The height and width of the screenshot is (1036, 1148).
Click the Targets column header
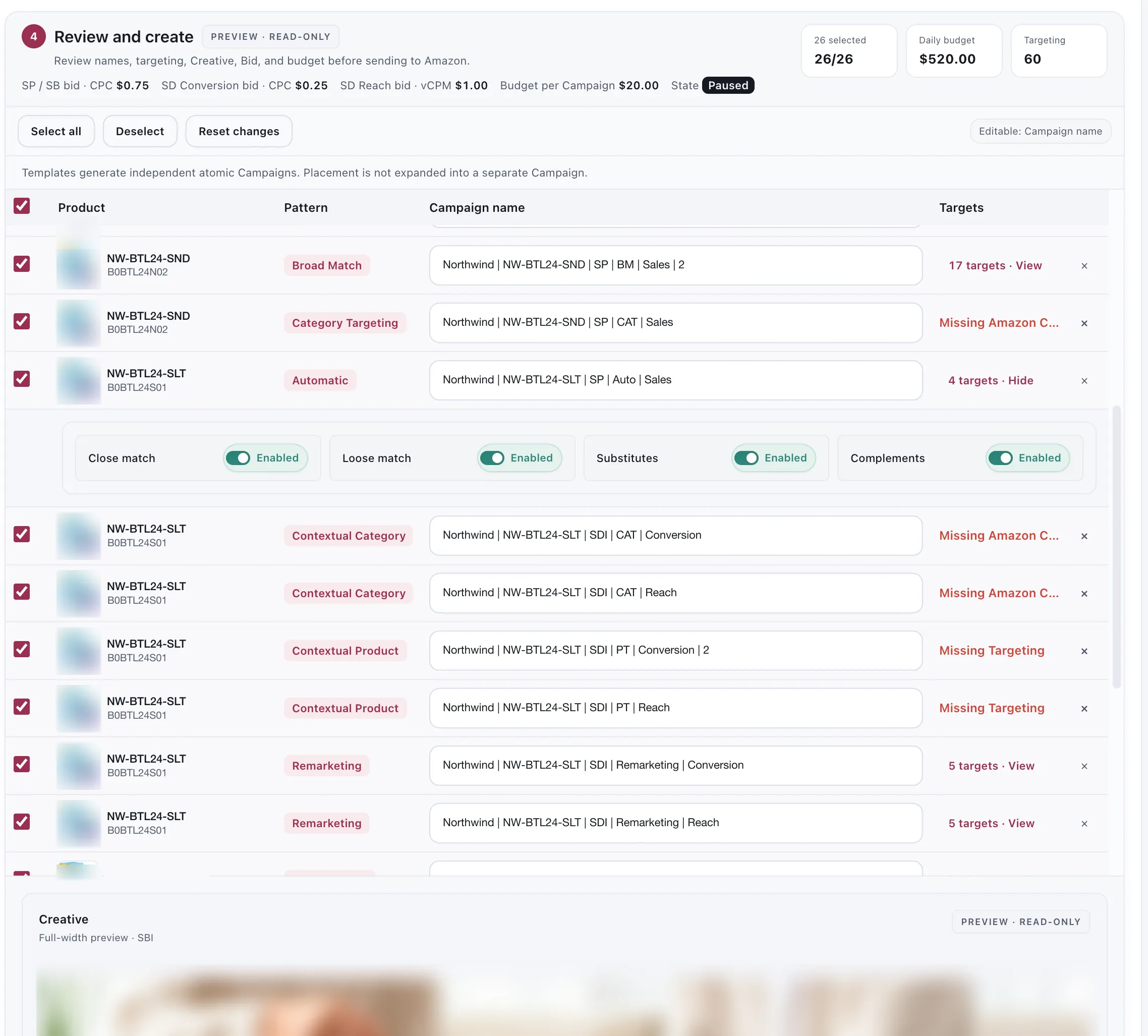click(x=961, y=208)
